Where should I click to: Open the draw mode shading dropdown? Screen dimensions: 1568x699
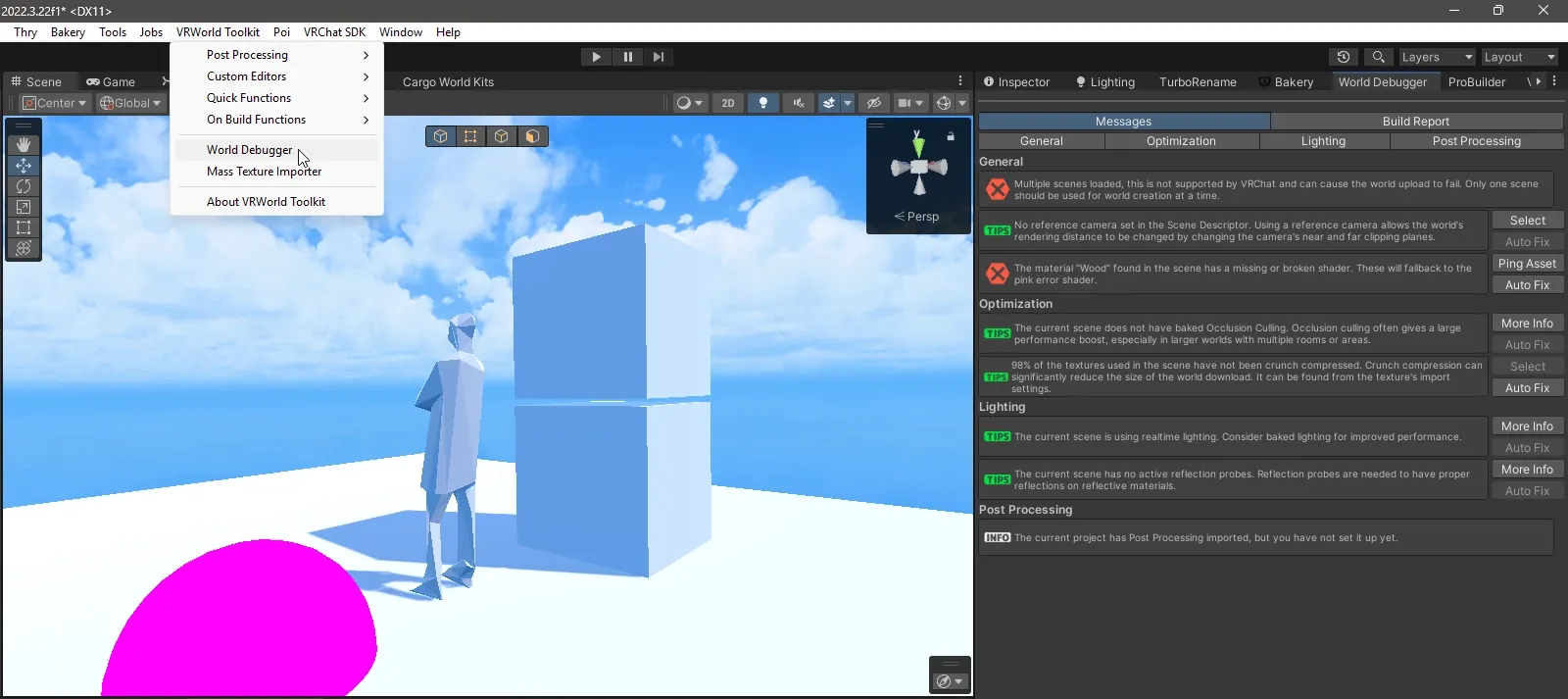click(x=690, y=103)
